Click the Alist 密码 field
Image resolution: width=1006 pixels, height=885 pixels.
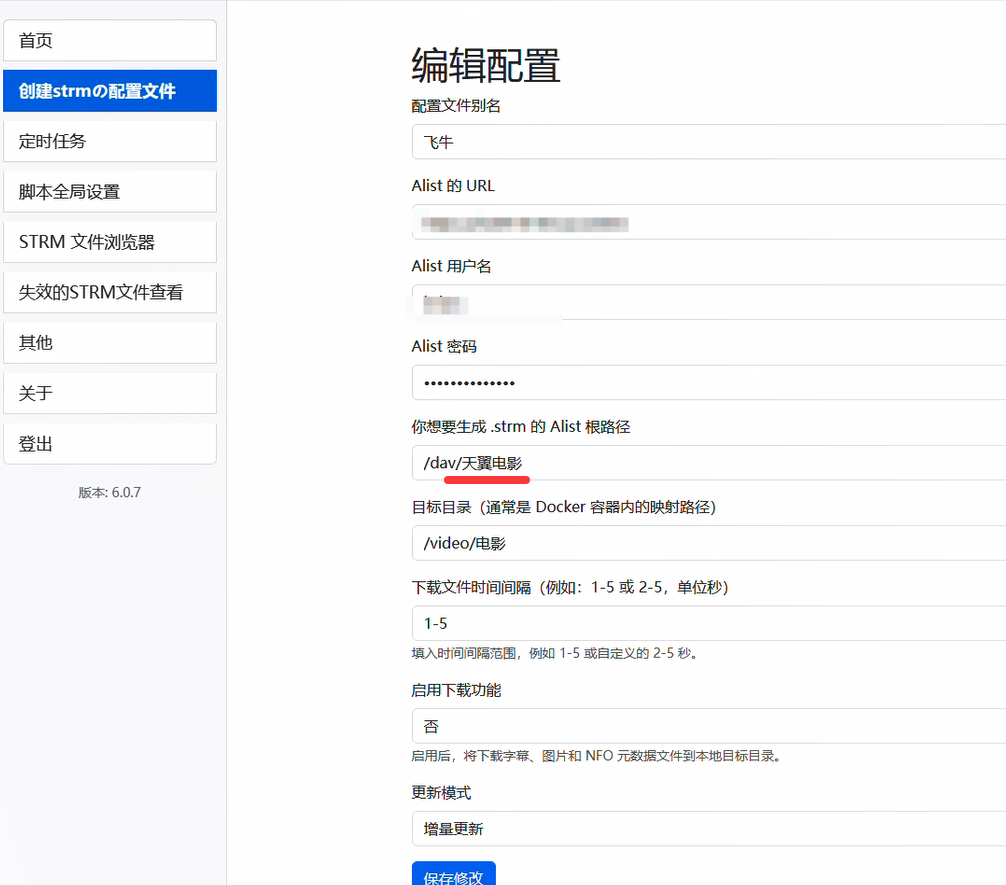tap(708, 382)
